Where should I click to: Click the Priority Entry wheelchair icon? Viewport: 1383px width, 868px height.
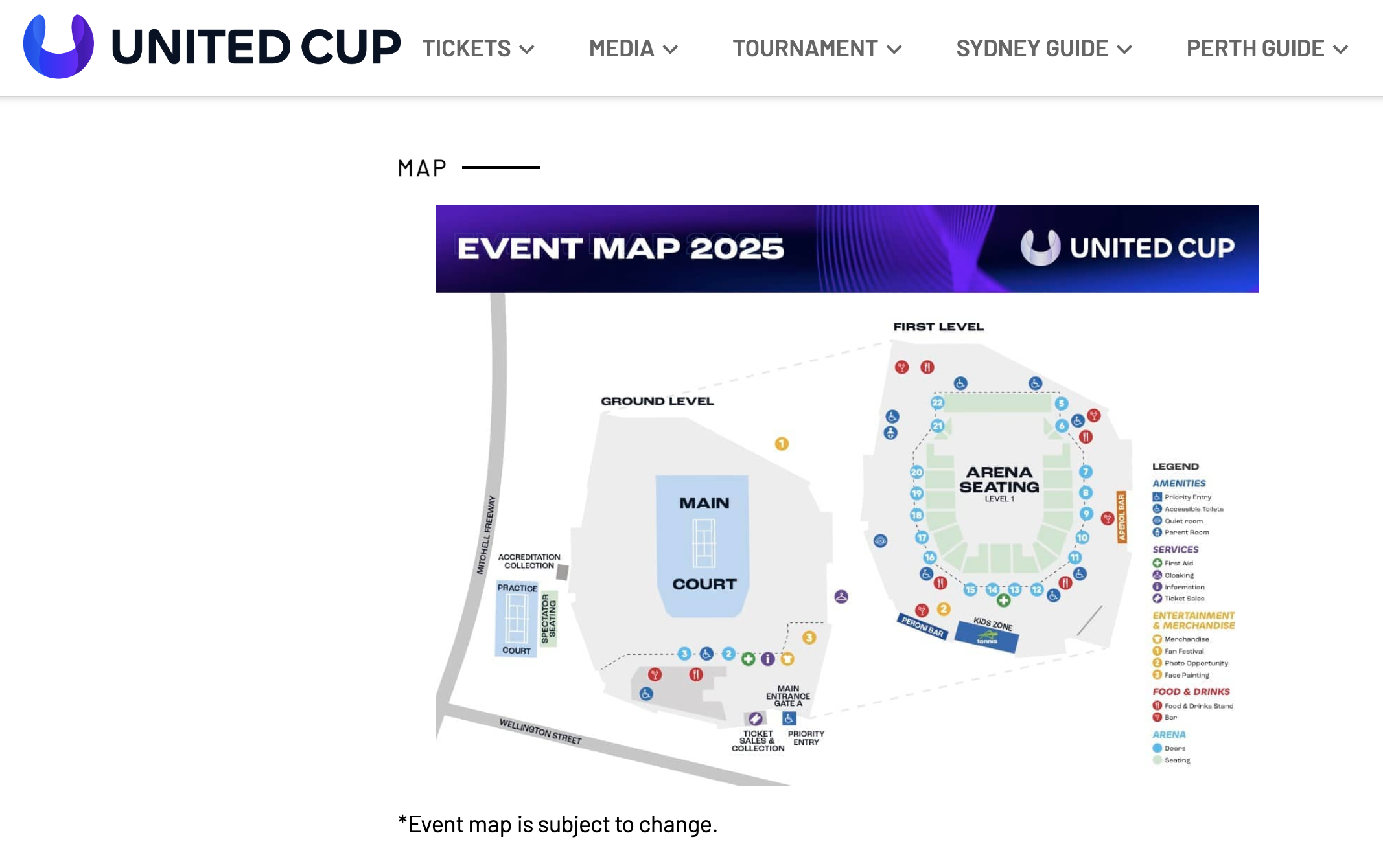(x=789, y=718)
